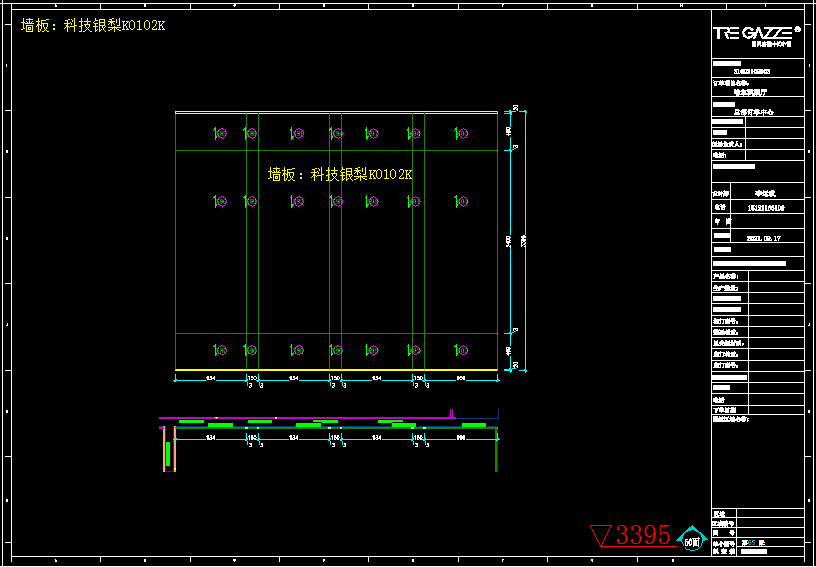The height and width of the screenshot is (567, 816).
Task: Click the green vertical bar at section view's left end
Action: [x=167, y=453]
